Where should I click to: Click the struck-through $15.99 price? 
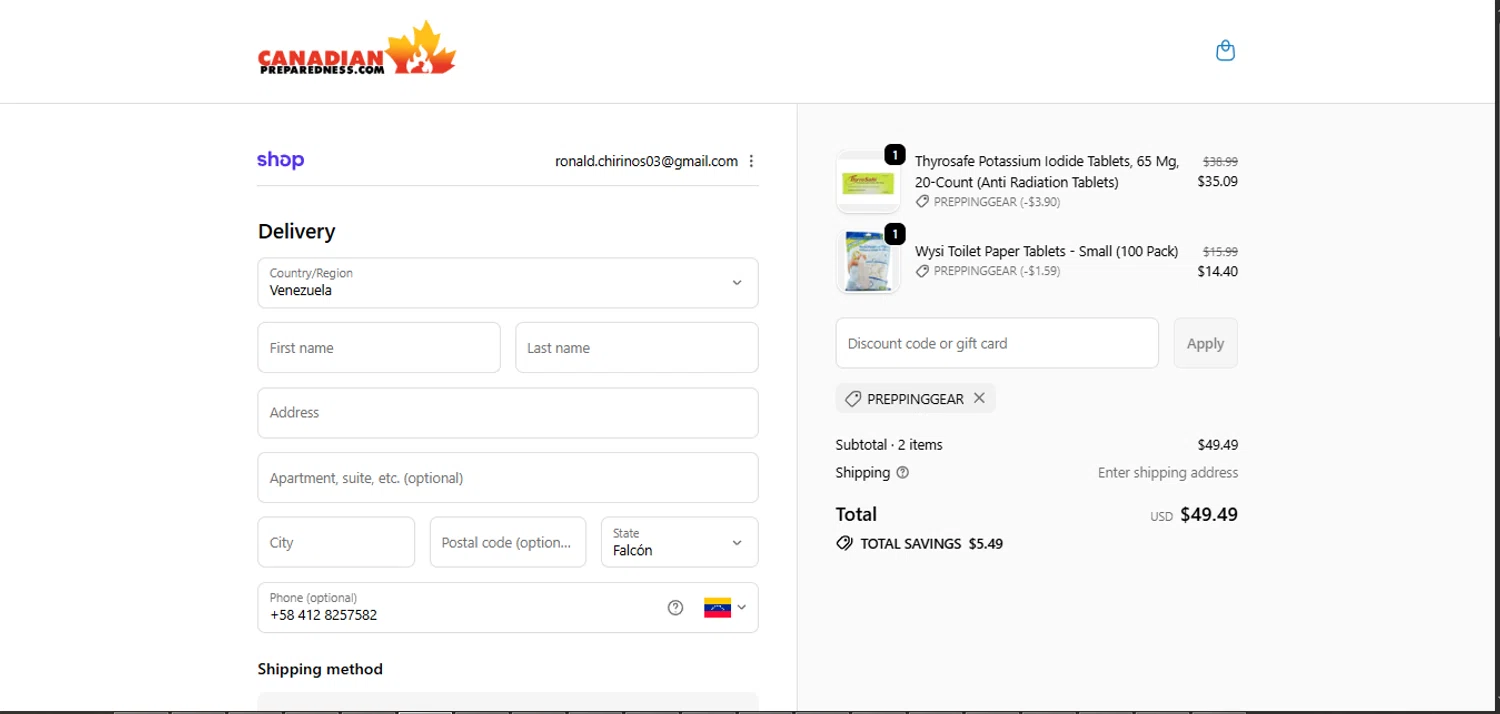1220,252
